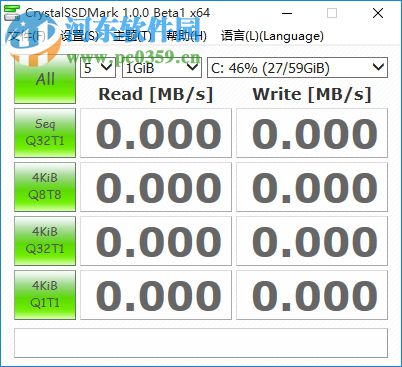Open the 文件(F) menu

(x=27, y=36)
